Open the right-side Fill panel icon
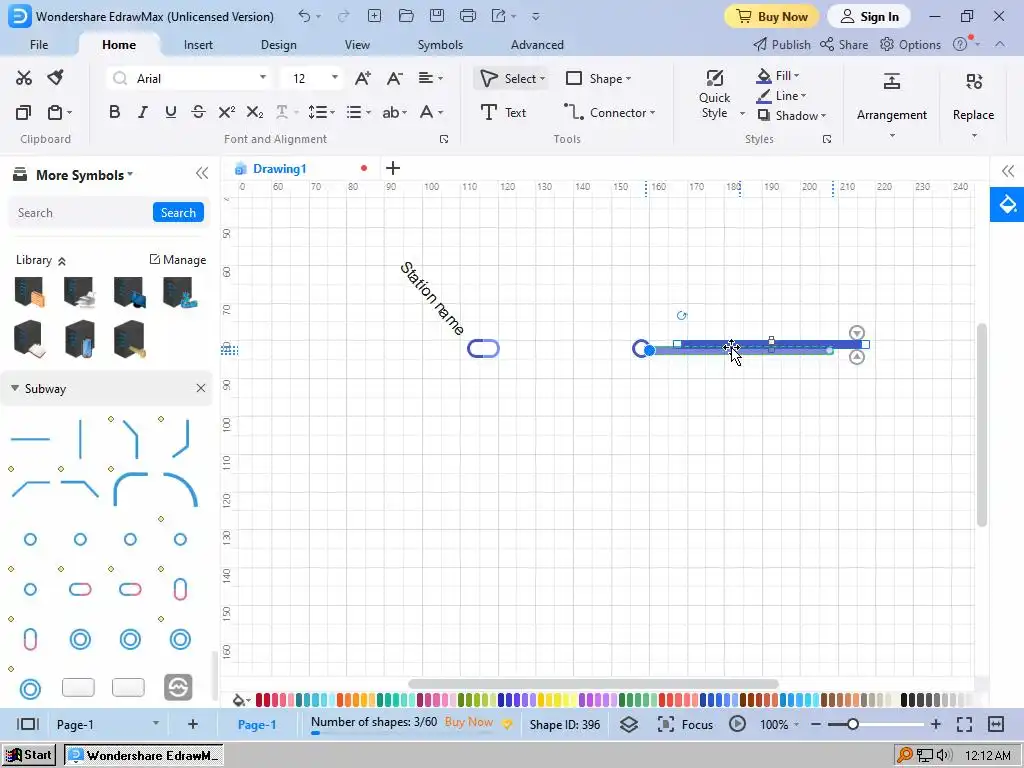 click(x=1007, y=204)
